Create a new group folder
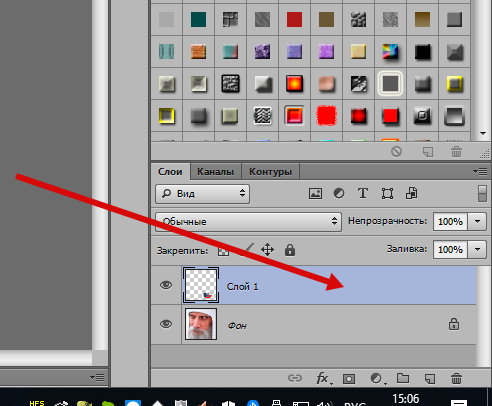The image size is (492, 406). point(403,378)
